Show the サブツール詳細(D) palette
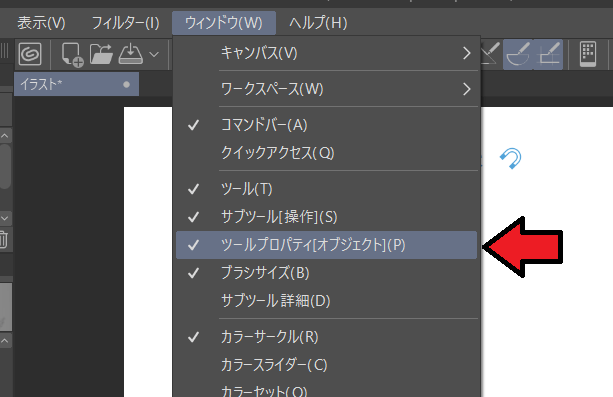The width and height of the screenshot is (613, 397). (326, 301)
